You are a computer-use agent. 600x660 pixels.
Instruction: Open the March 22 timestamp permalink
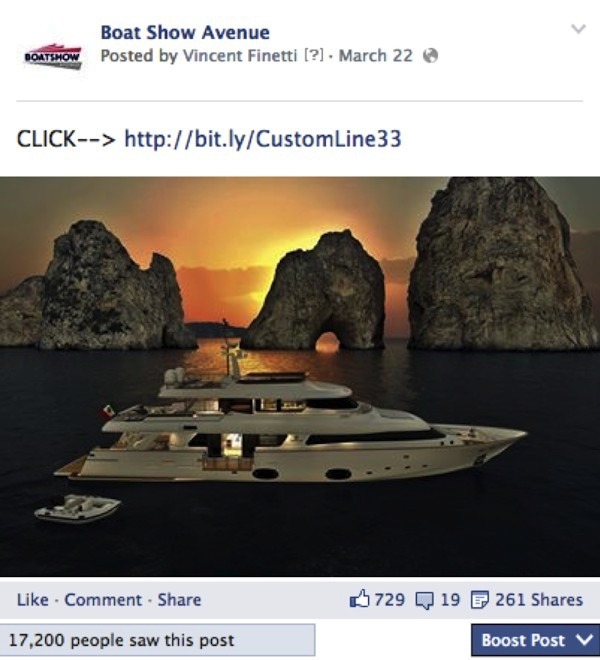pyautogui.click(x=376, y=56)
